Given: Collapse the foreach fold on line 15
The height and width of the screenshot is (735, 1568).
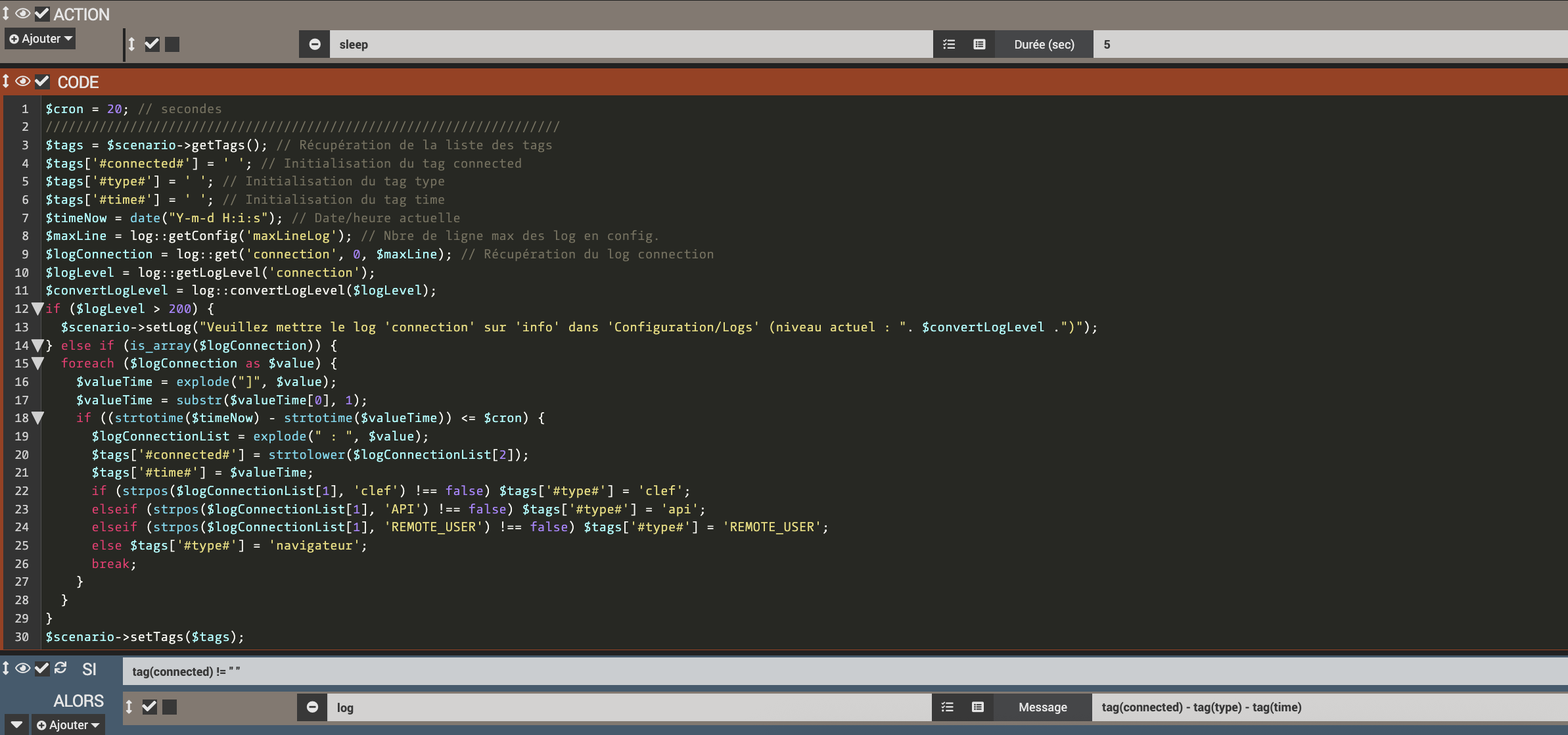Looking at the screenshot, I should tap(38, 363).
